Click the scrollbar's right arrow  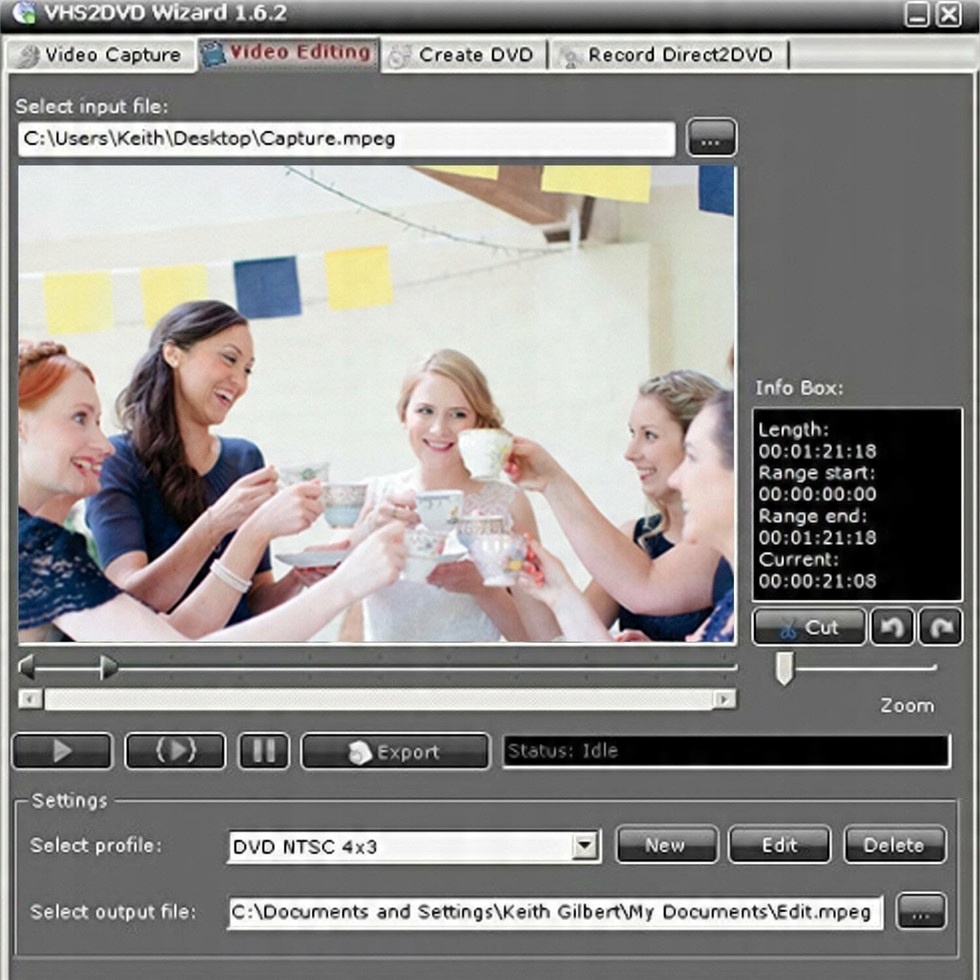pos(724,699)
